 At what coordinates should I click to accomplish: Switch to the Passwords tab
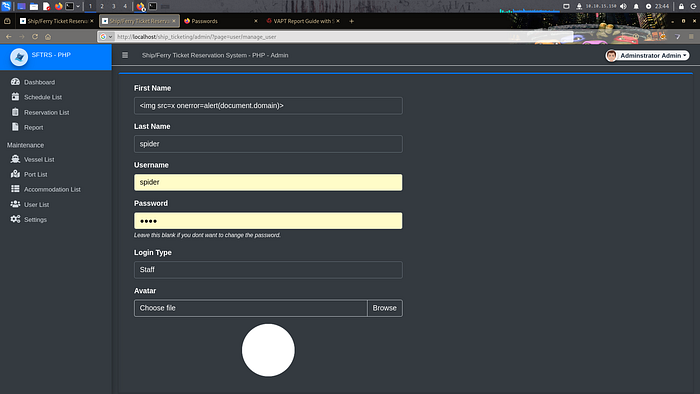click(221, 21)
